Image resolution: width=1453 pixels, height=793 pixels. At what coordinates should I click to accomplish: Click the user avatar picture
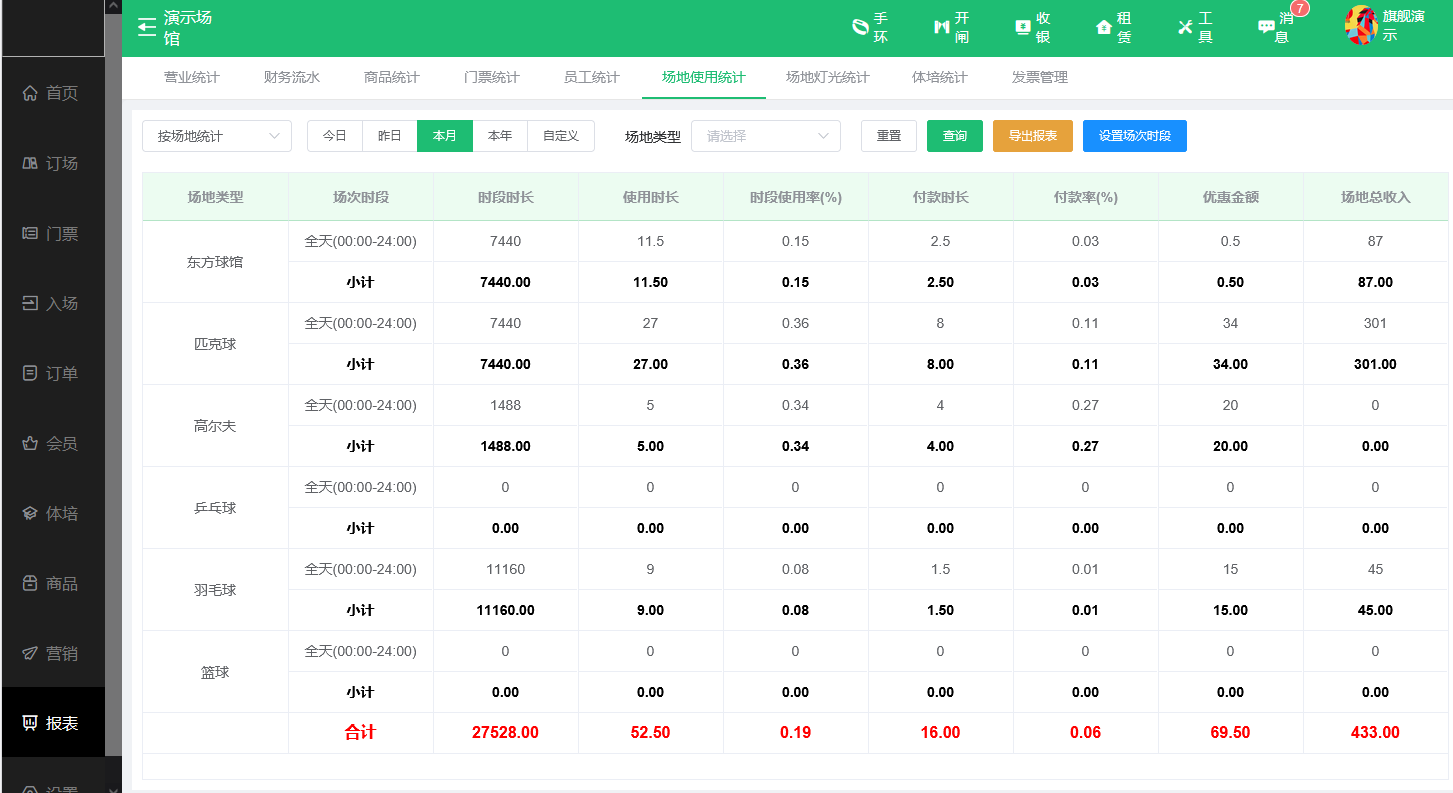click(1361, 26)
